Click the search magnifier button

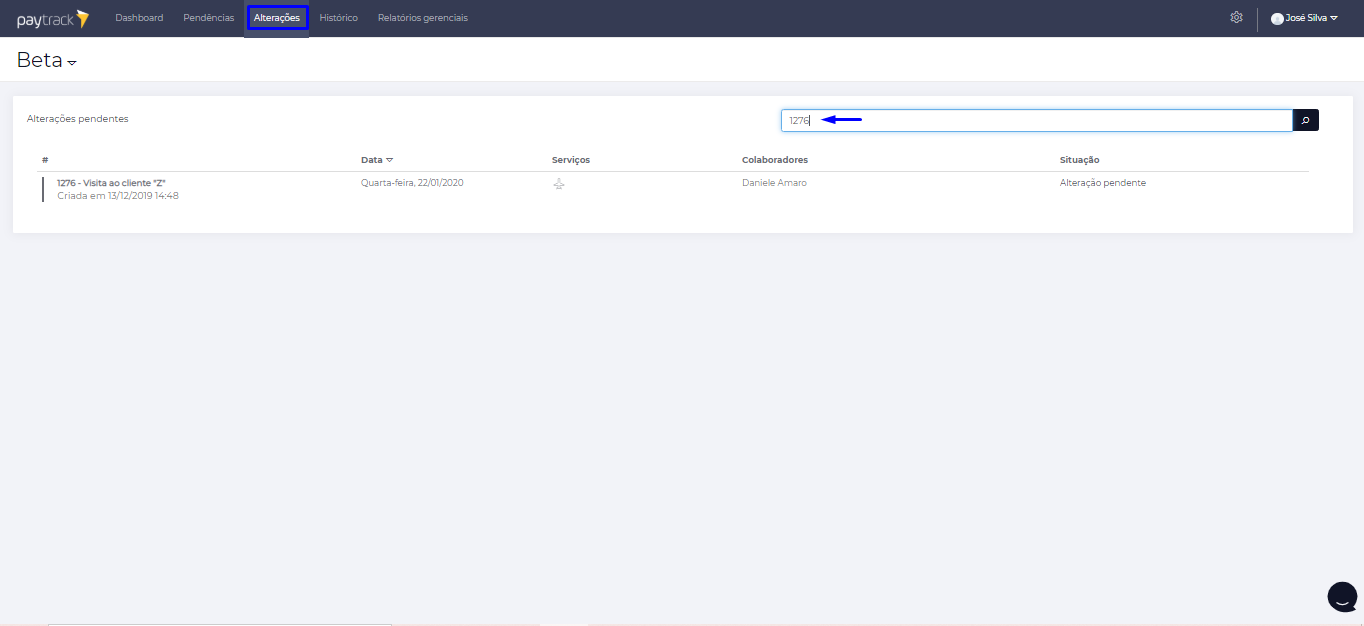(x=1305, y=120)
